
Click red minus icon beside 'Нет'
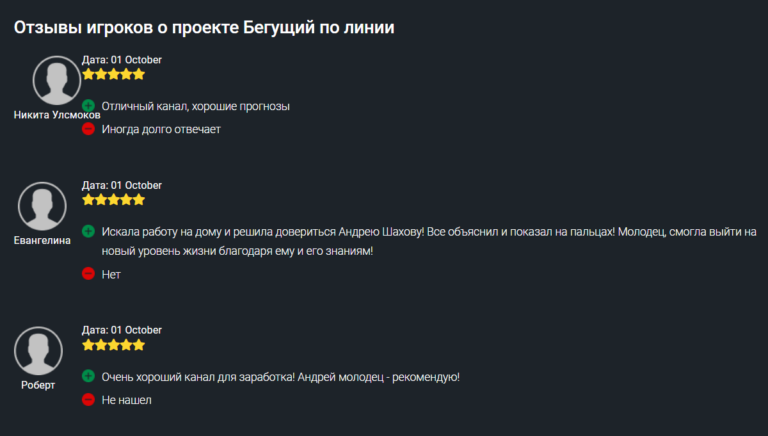click(88, 274)
